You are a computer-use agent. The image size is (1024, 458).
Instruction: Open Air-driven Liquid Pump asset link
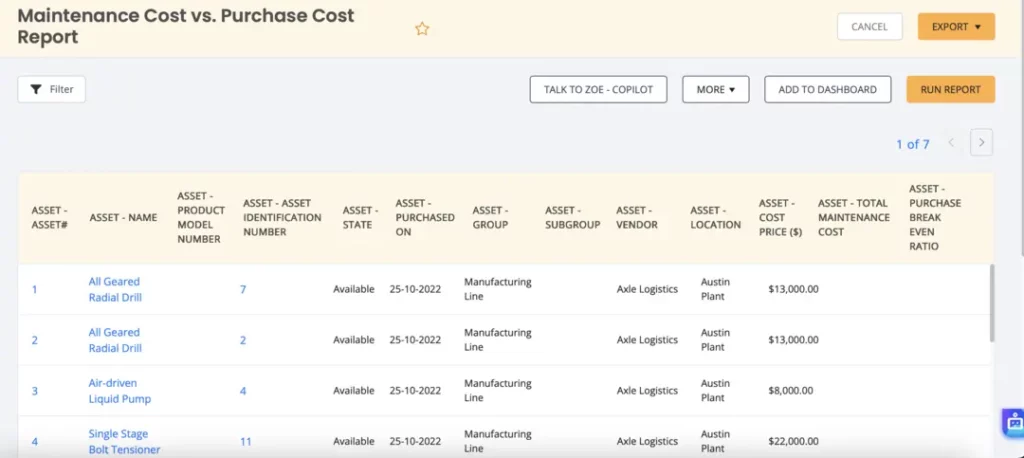(x=114, y=391)
